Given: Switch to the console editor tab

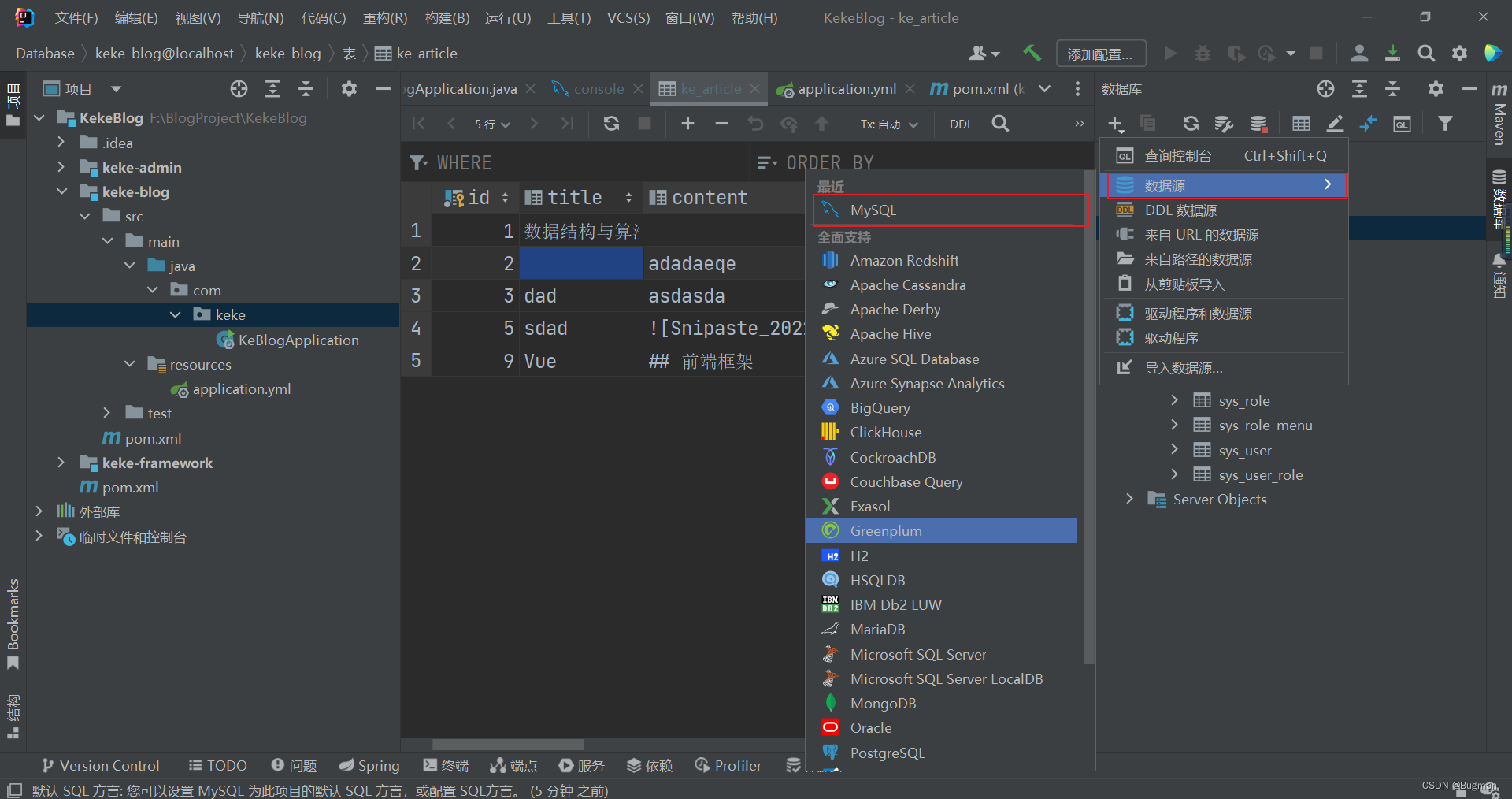Looking at the screenshot, I should [598, 89].
